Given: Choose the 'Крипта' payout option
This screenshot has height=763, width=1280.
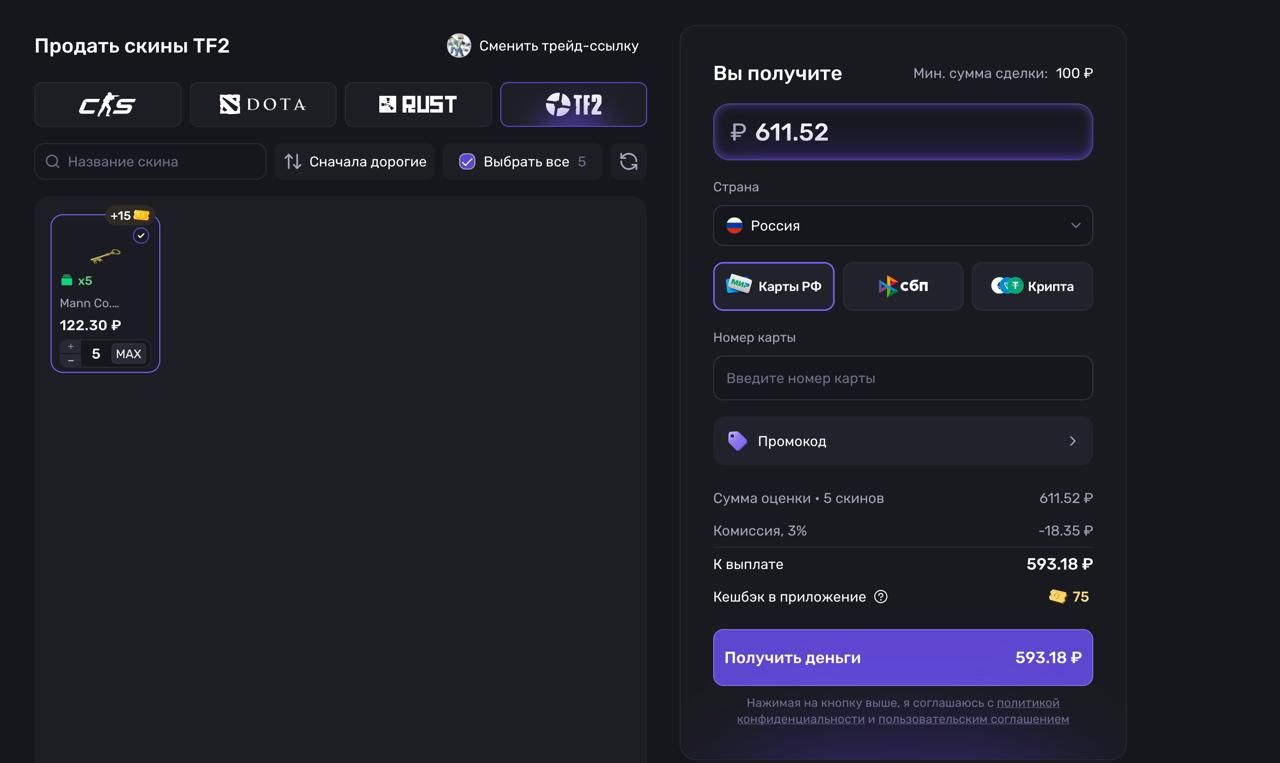Looking at the screenshot, I should tap(1032, 287).
